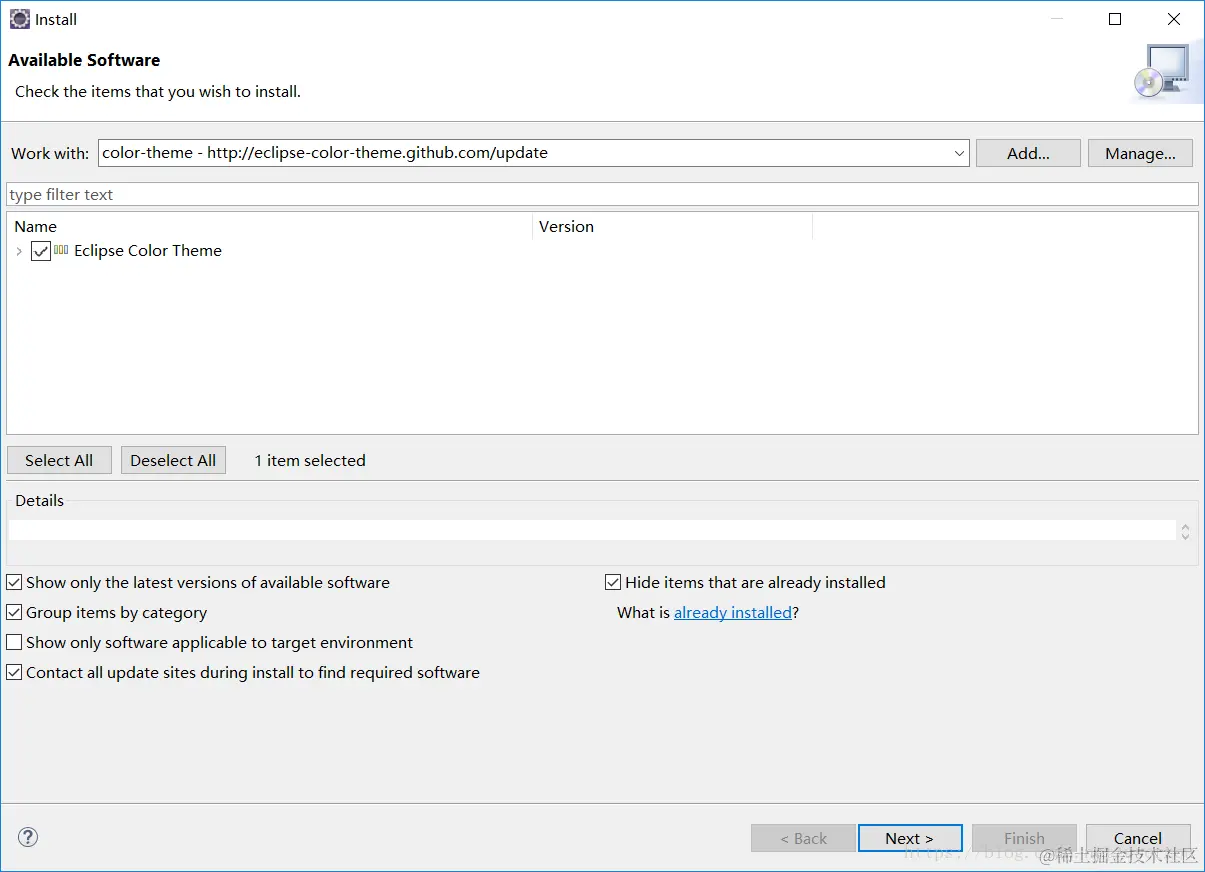Screen dimensions: 1205x872
Task: Select the Eclipse Color Theme row text
Action: click(x=148, y=251)
